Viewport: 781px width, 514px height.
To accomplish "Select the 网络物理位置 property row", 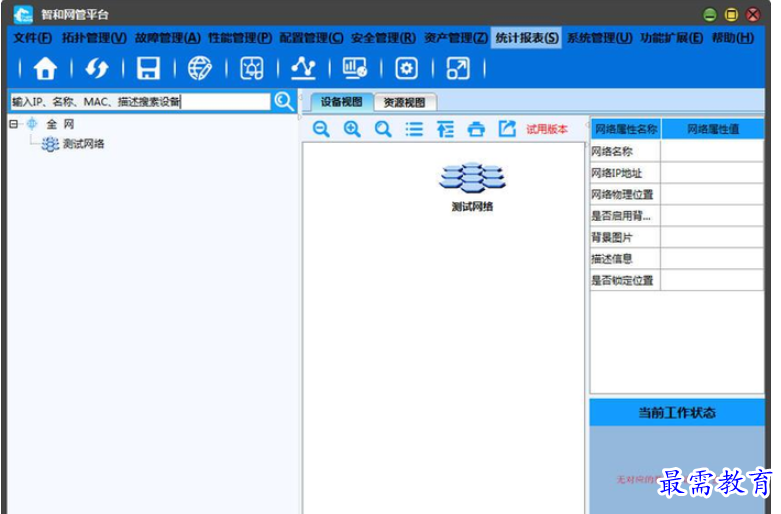I will (x=677, y=194).
